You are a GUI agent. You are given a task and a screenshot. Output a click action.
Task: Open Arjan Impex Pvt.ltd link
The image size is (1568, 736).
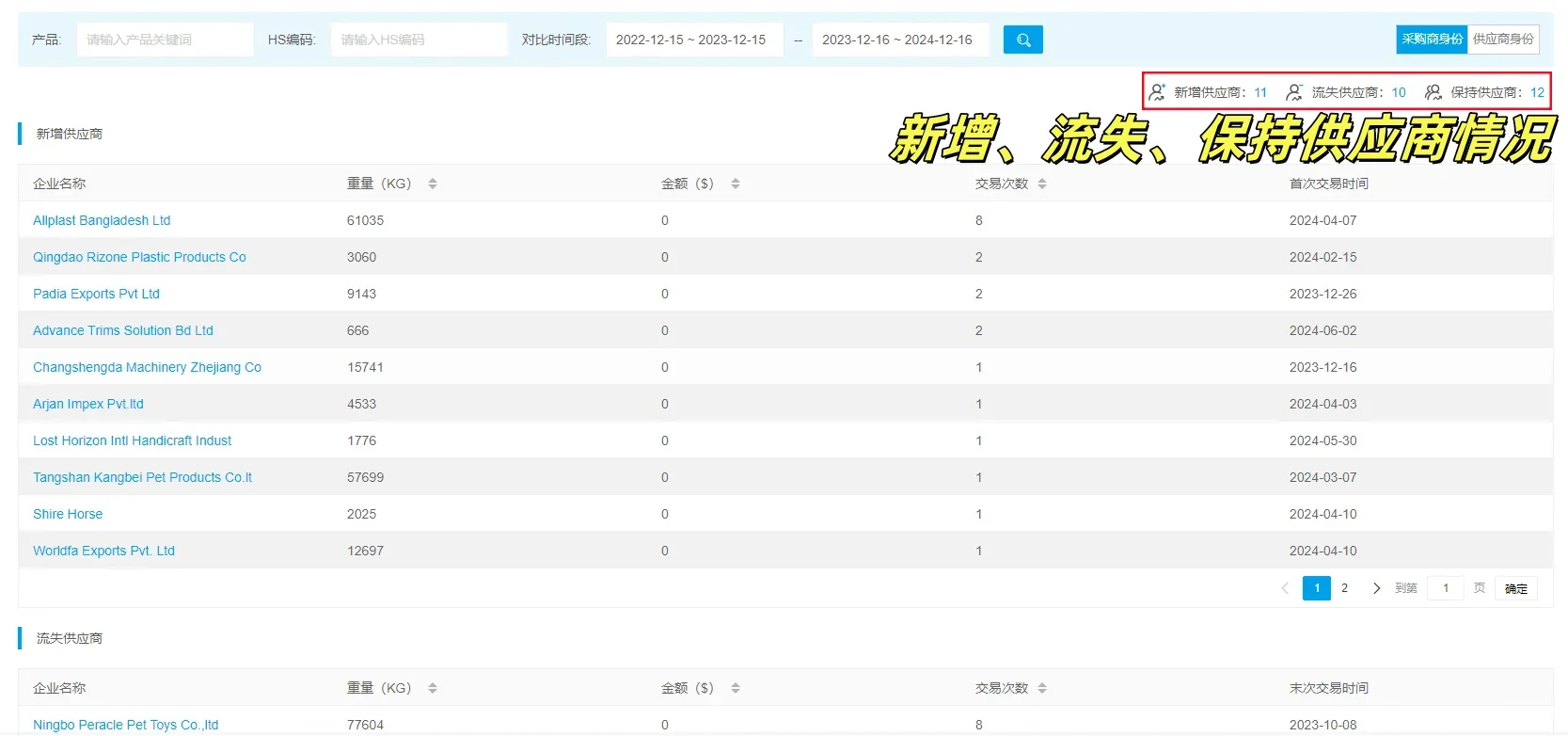click(x=88, y=404)
